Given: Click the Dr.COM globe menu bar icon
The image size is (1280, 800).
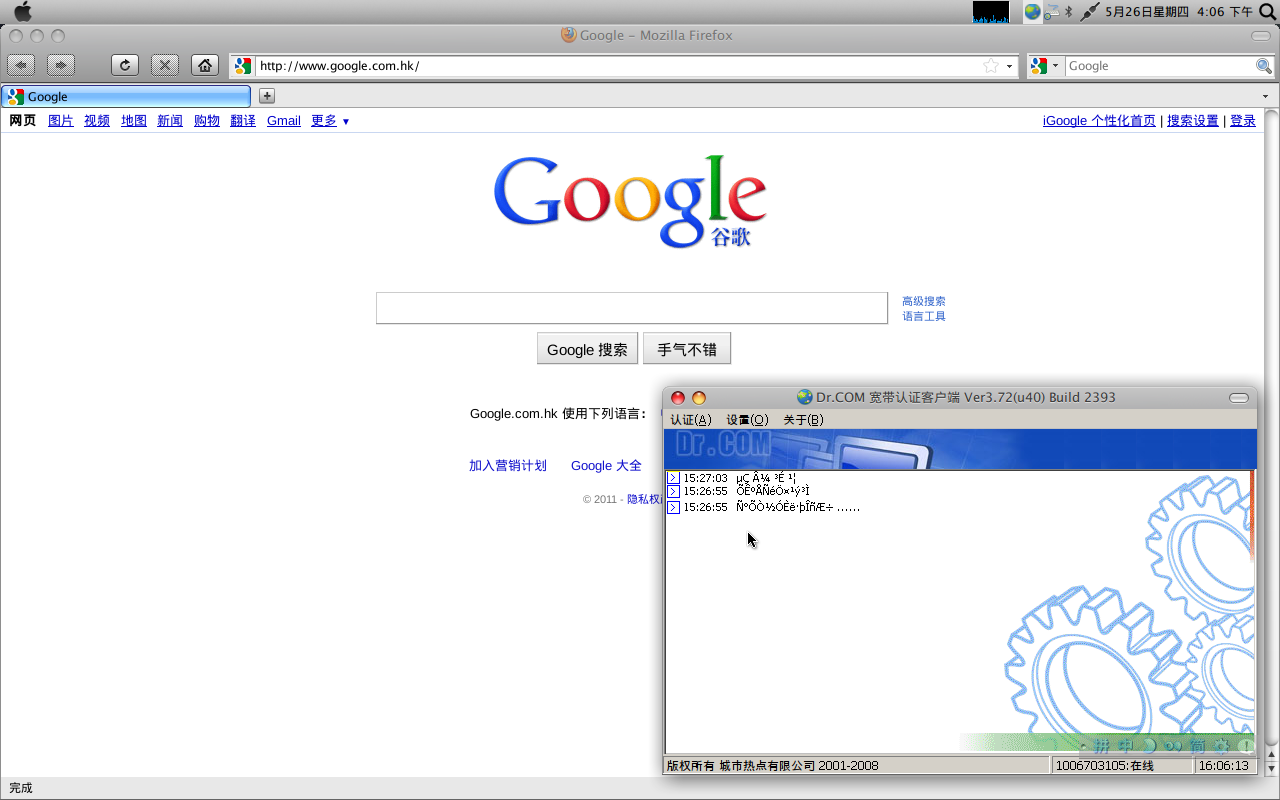Looking at the screenshot, I should 1032,12.
